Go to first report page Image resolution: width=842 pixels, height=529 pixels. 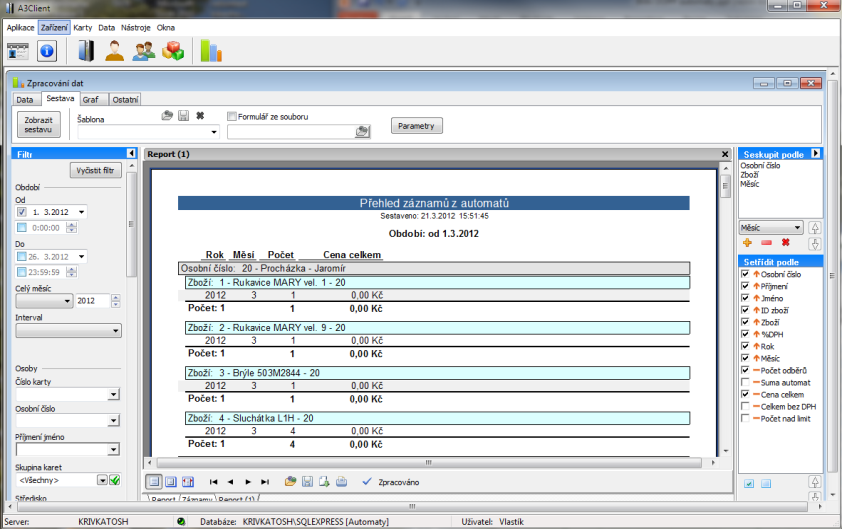(x=213, y=482)
